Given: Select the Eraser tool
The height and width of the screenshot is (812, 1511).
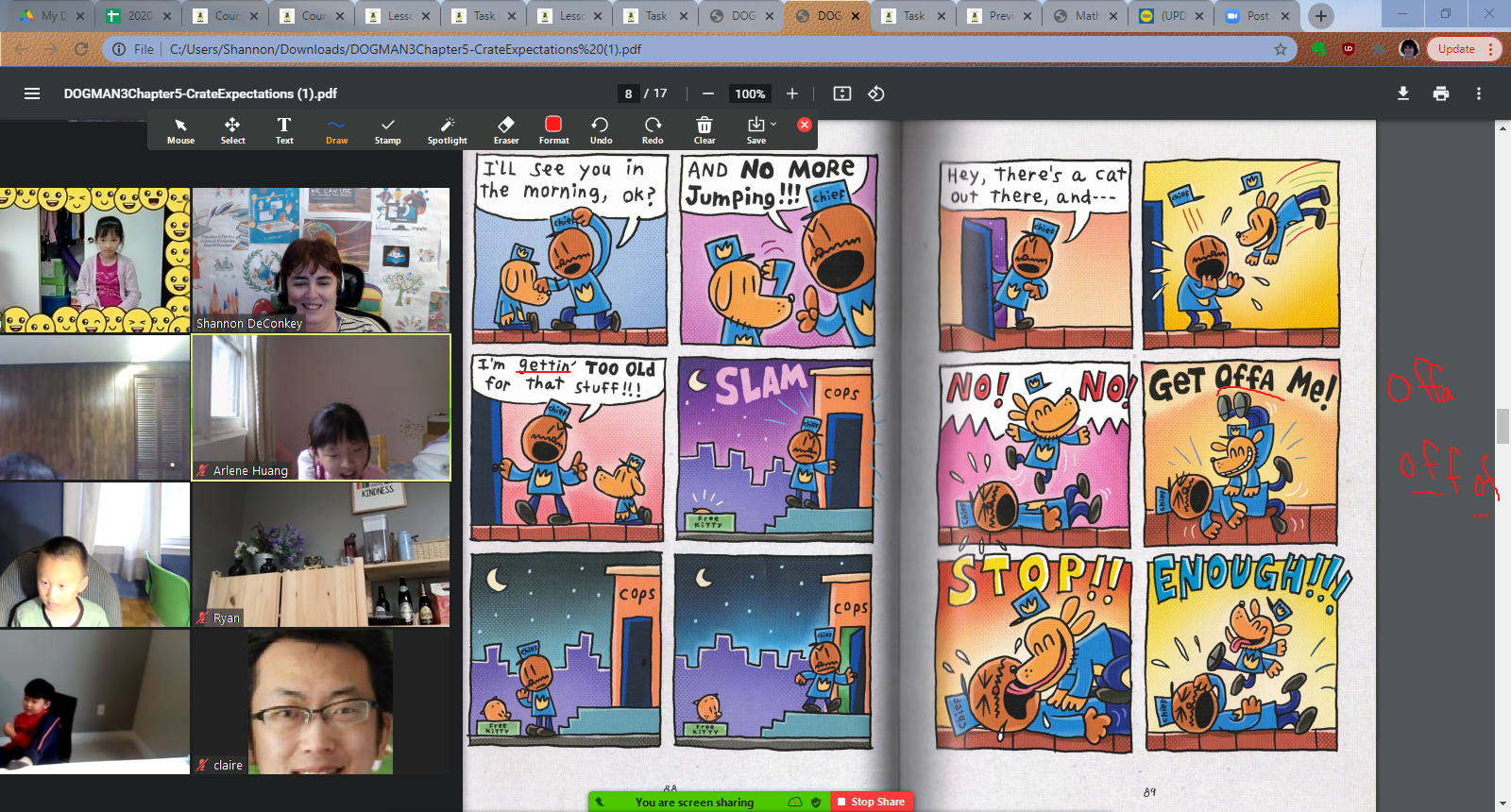Looking at the screenshot, I should pyautogui.click(x=506, y=130).
